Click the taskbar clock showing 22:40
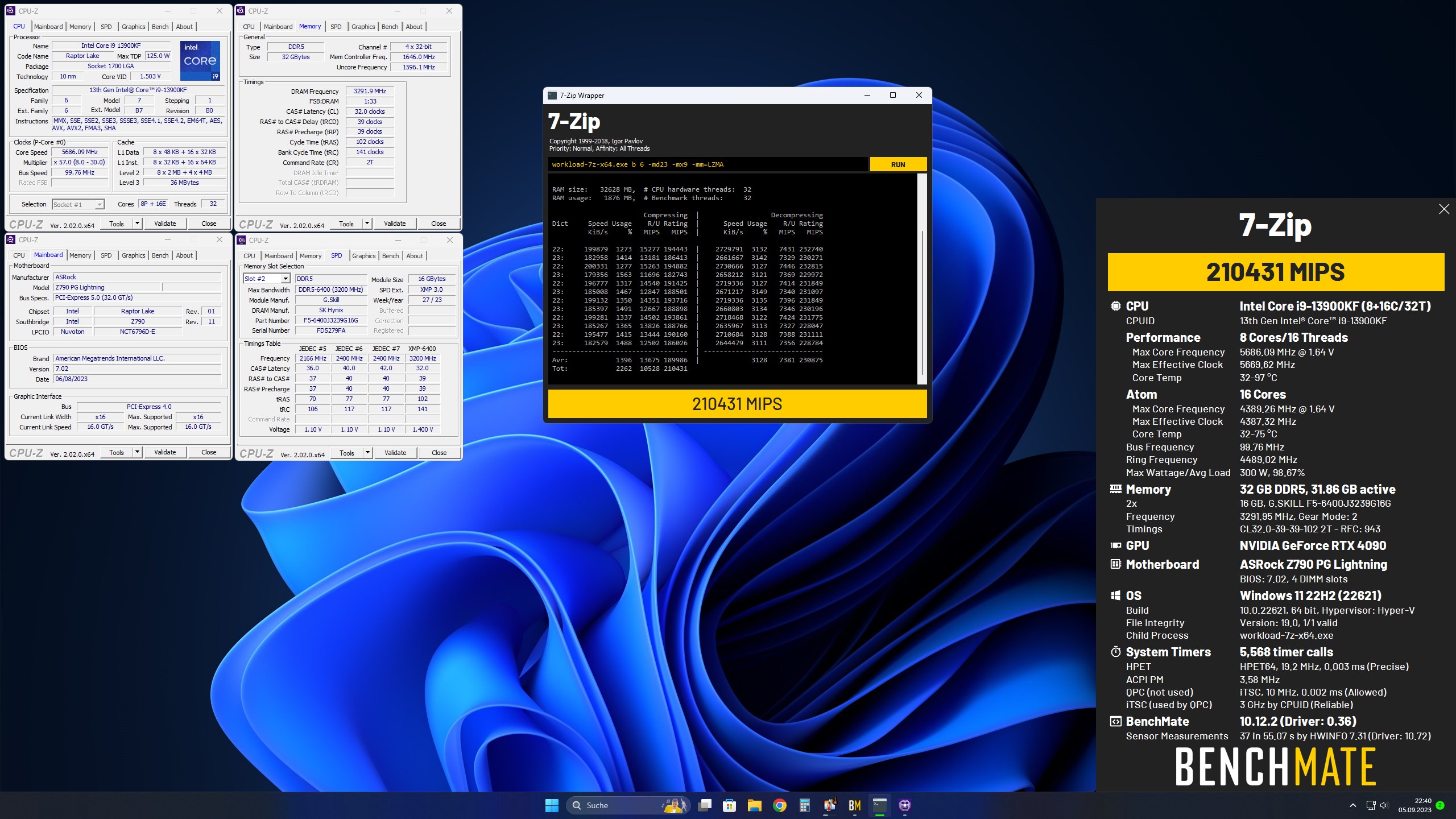The width and height of the screenshot is (1456, 819). pyautogui.click(x=1414, y=805)
